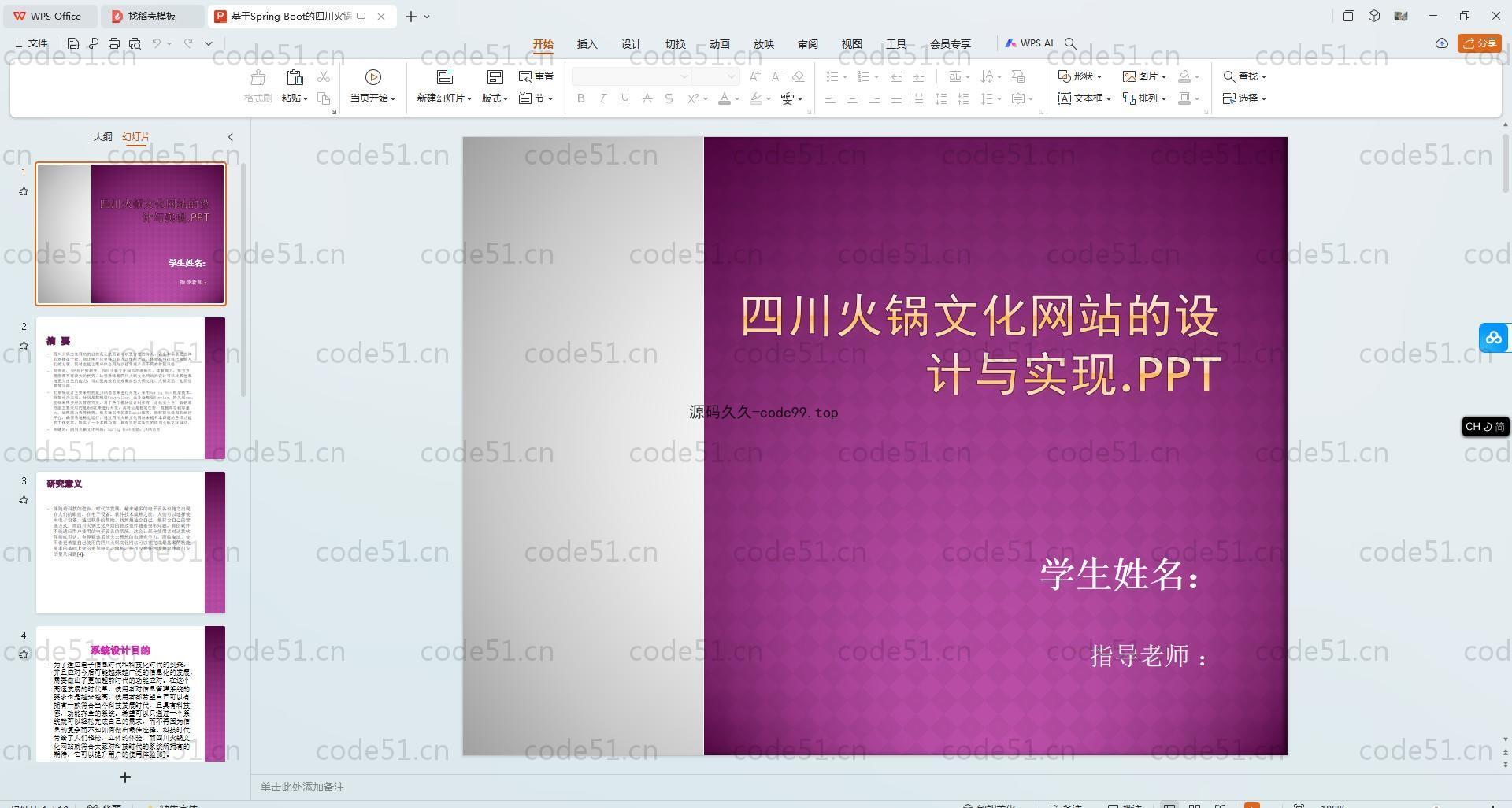Click the paste clipboard icon
1512x808 pixels.
(x=295, y=77)
